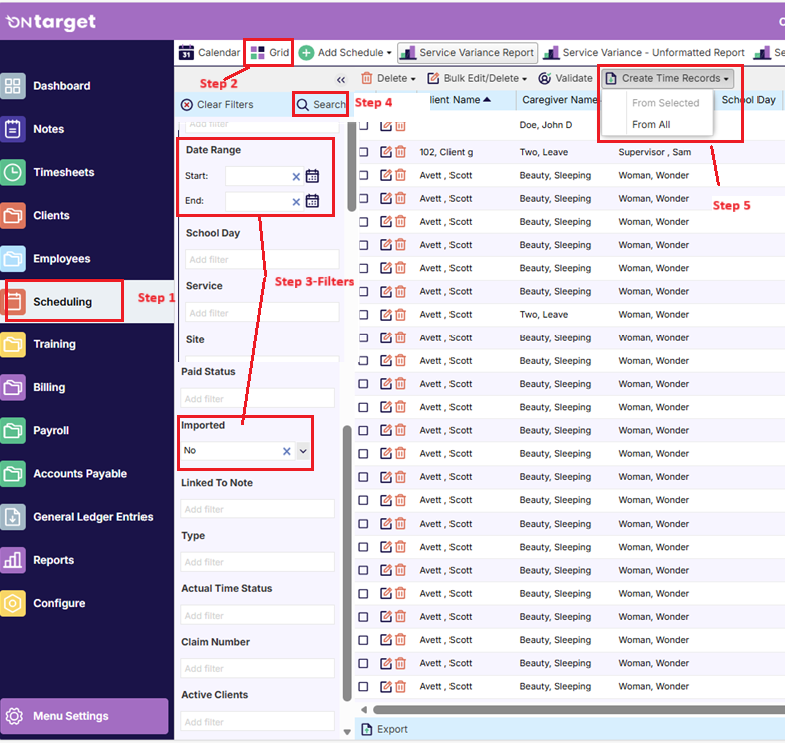Open the Reports chart icon
This screenshot has width=785, height=743.
point(13,560)
